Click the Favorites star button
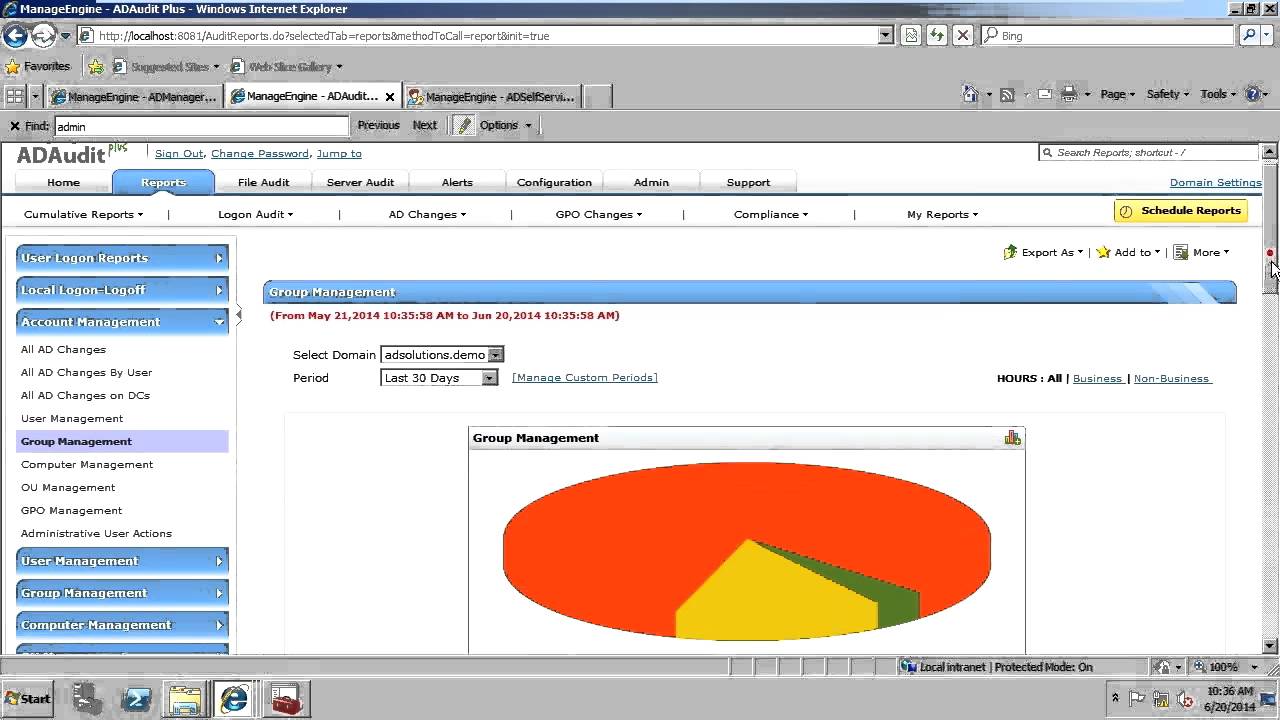The image size is (1280, 720). pos(38,66)
